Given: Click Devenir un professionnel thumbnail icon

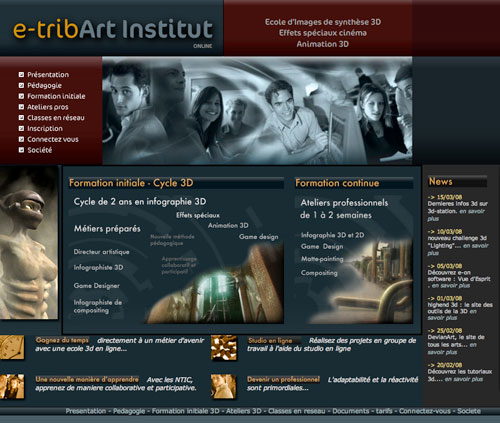Looking at the screenshot, I should point(224,387).
